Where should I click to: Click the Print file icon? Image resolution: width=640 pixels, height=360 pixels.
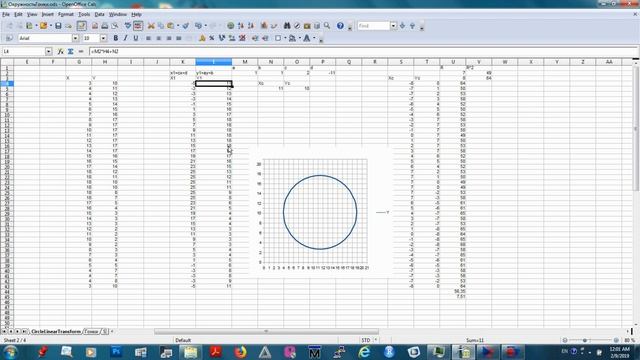pos(105,26)
